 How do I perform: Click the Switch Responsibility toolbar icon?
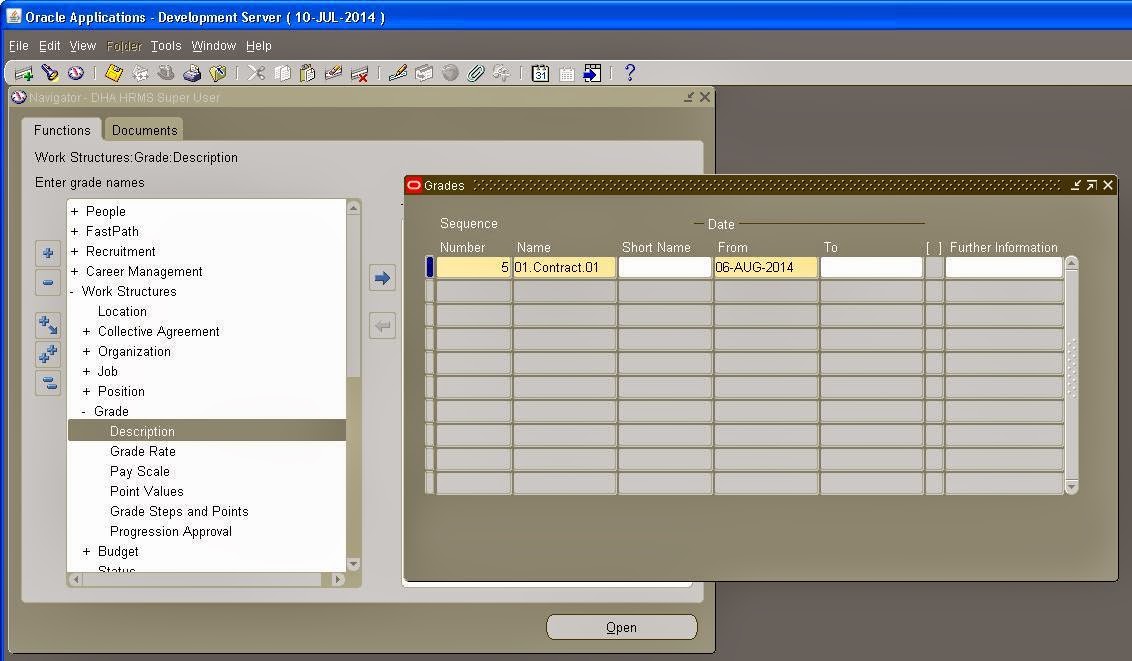(x=166, y=73)
